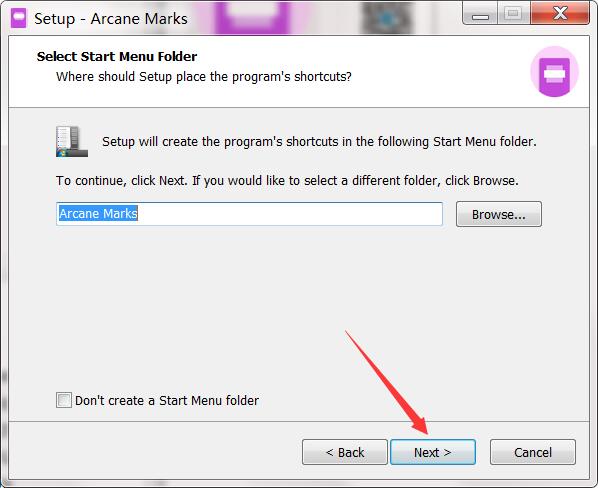Click the red arrow annotation

386,382
